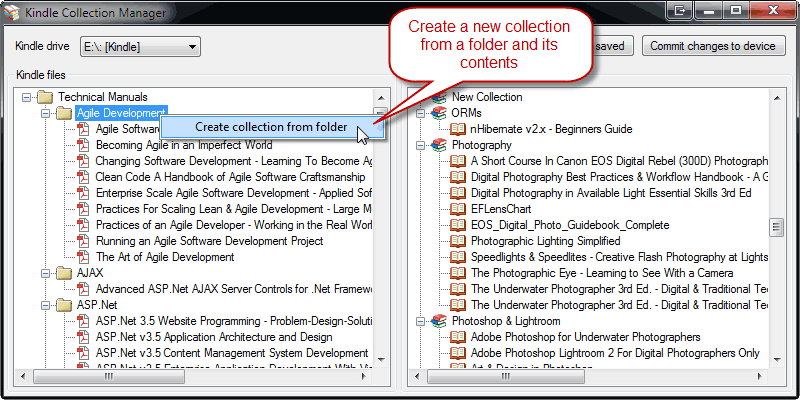
Task: Click PDF icon beside ASP.Net v3.5 Content Management System
Action: point(83,353)
